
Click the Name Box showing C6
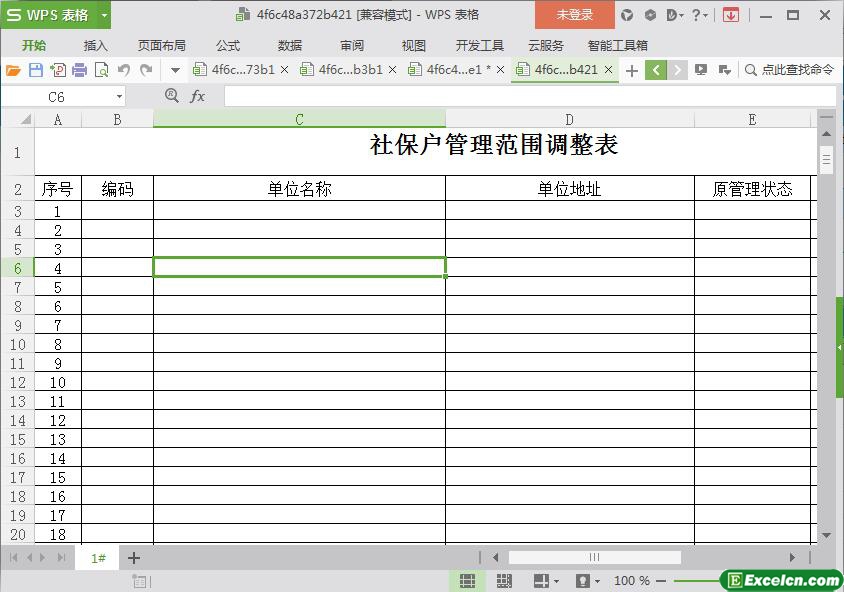coord(57,97)
